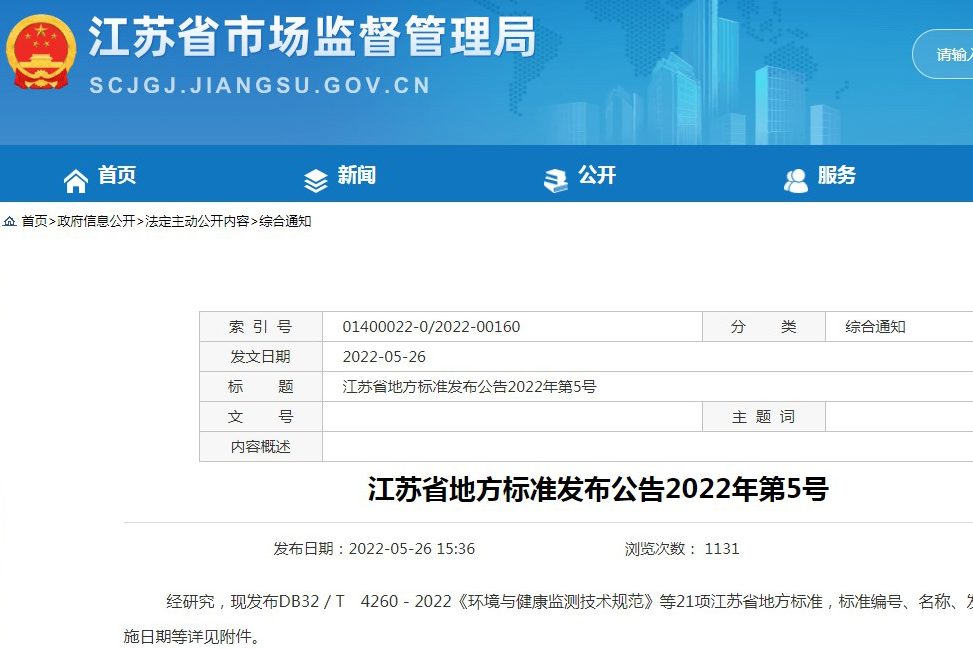Viewport: 973px width, 649px height.
Task: Click the 首页 breadcrumb link
Action: [x=34, y=222]
